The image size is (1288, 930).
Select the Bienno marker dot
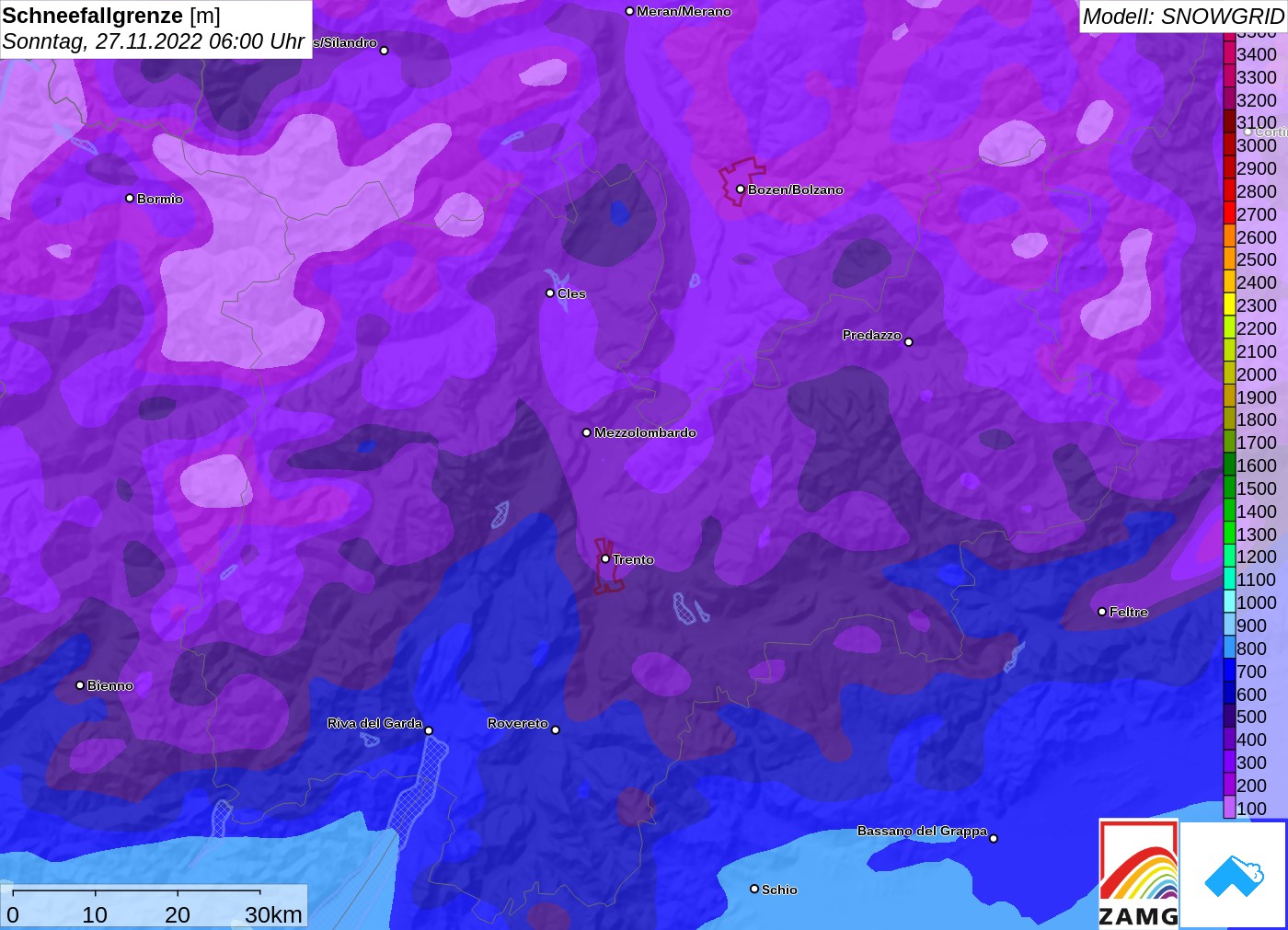[x=80, y=685]
